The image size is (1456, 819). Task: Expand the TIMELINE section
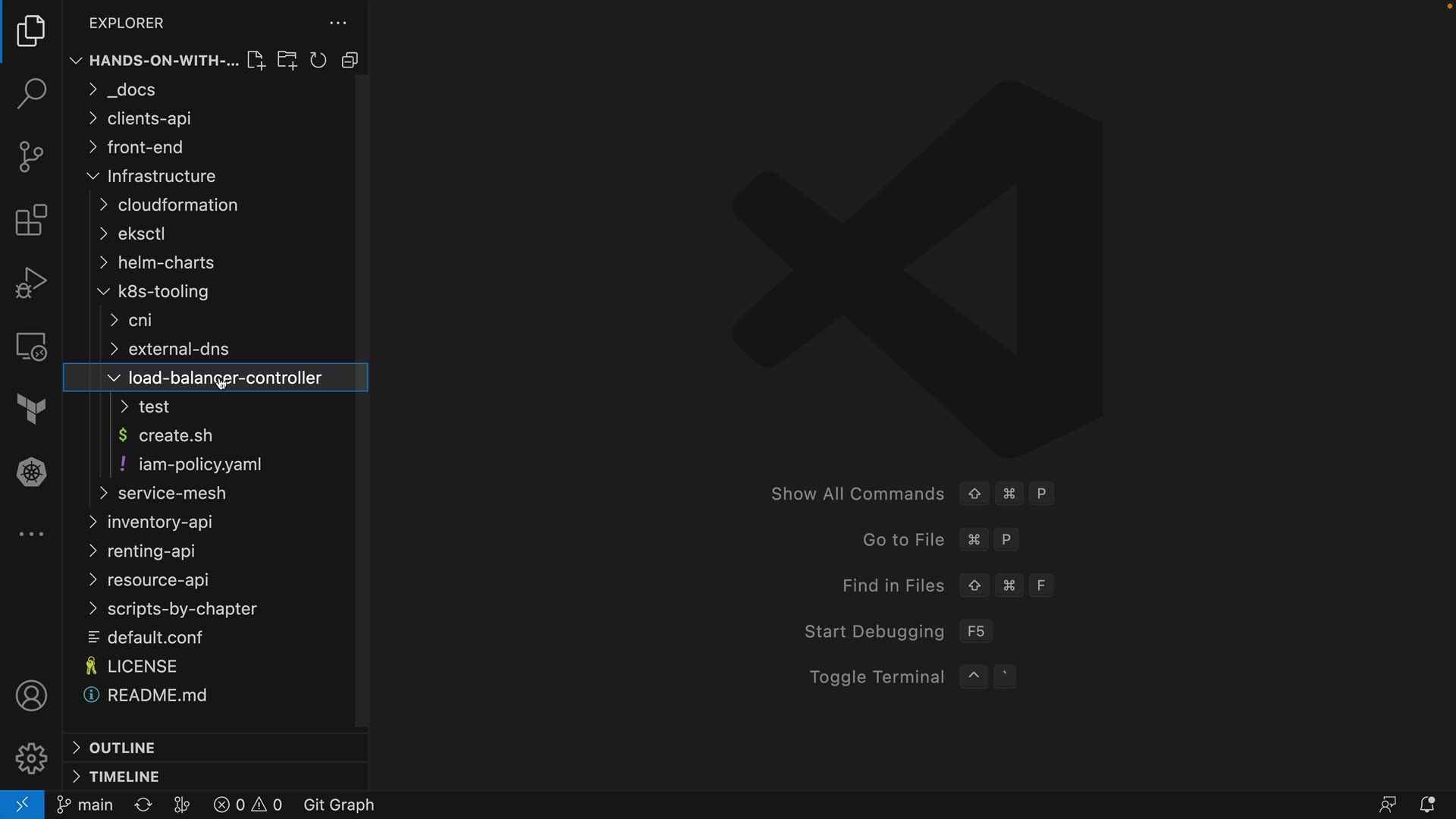pos(124,777)
